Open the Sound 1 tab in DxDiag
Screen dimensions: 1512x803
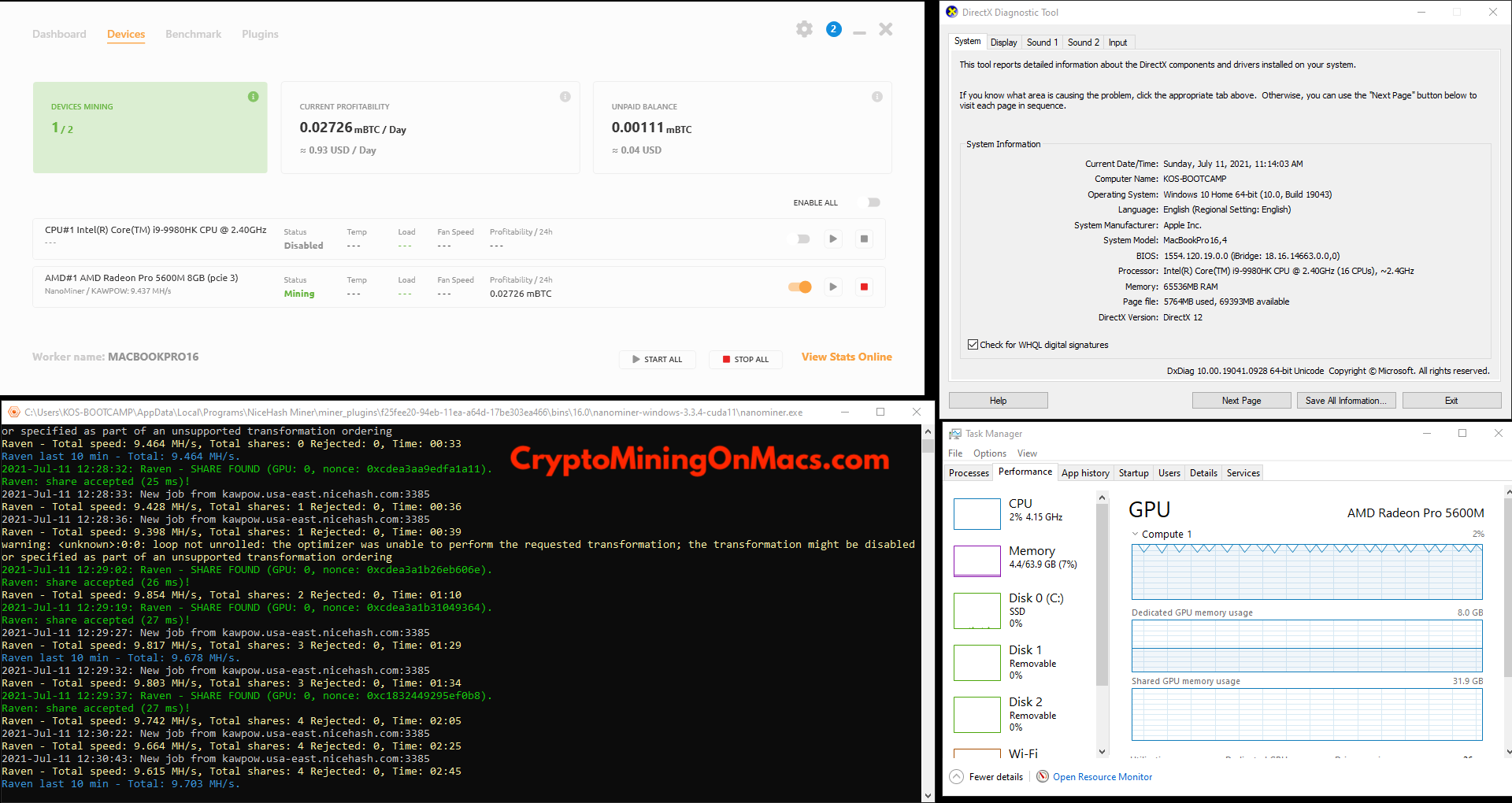[1042, 43]
